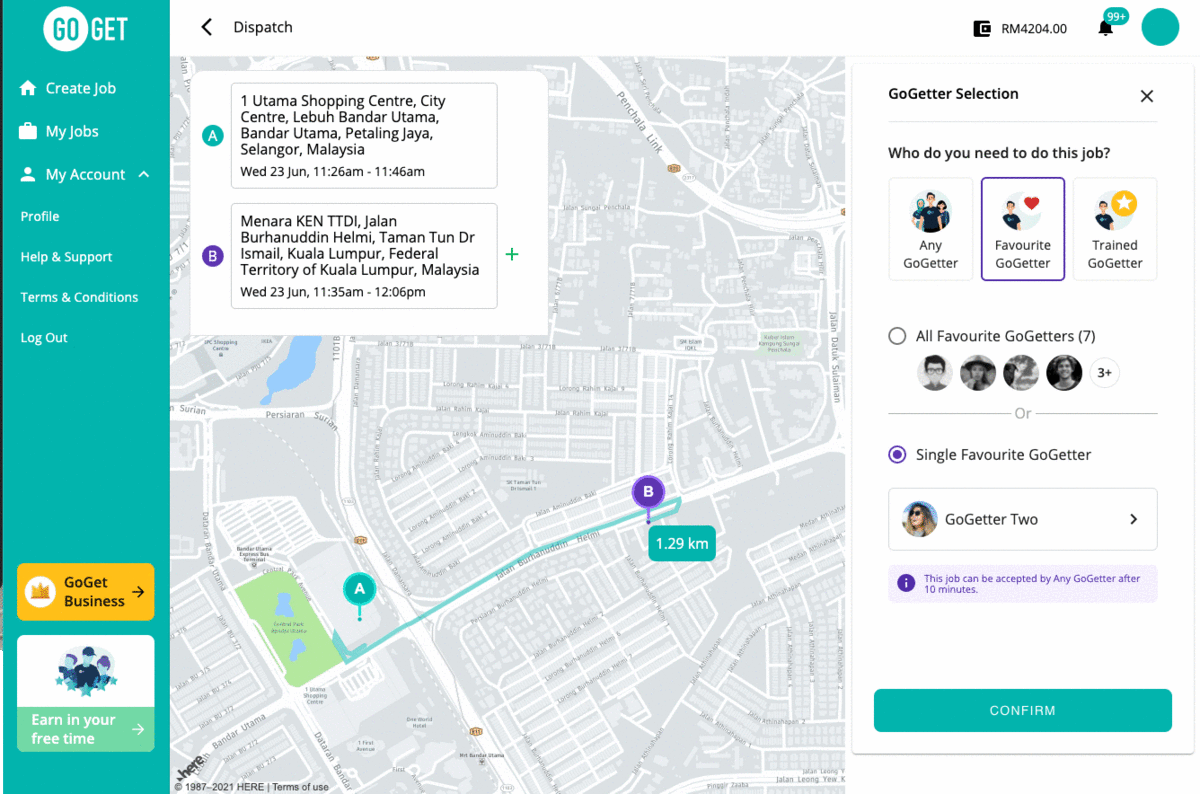The width and height of the screenshot is (1200, 794).
Task: Click the green plus to add stop
Action: [x=512, y=255]
